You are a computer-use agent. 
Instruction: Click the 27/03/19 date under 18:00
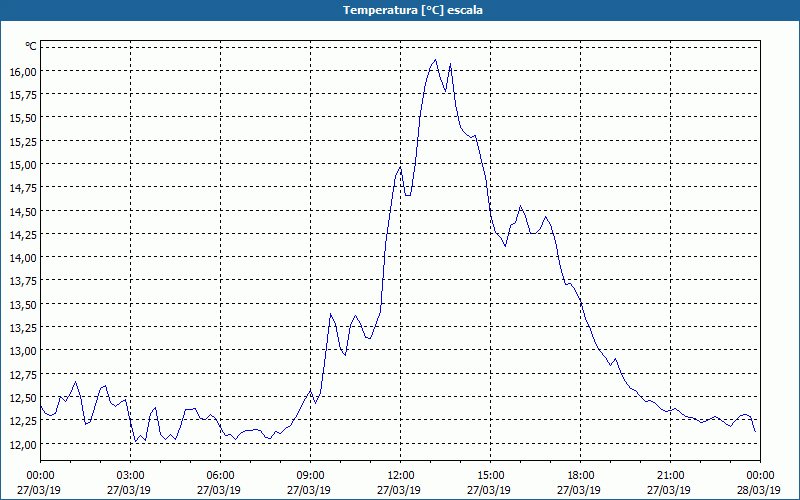click(x=581, y=490)
